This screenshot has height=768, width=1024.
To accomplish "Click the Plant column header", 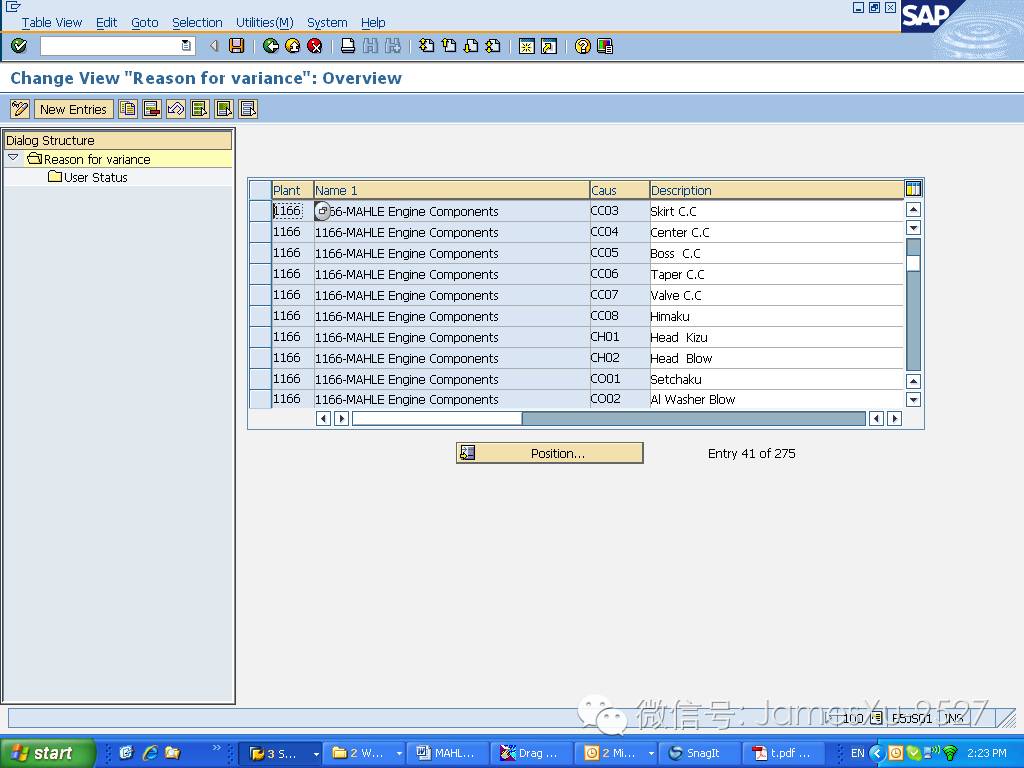I will 293,190.
